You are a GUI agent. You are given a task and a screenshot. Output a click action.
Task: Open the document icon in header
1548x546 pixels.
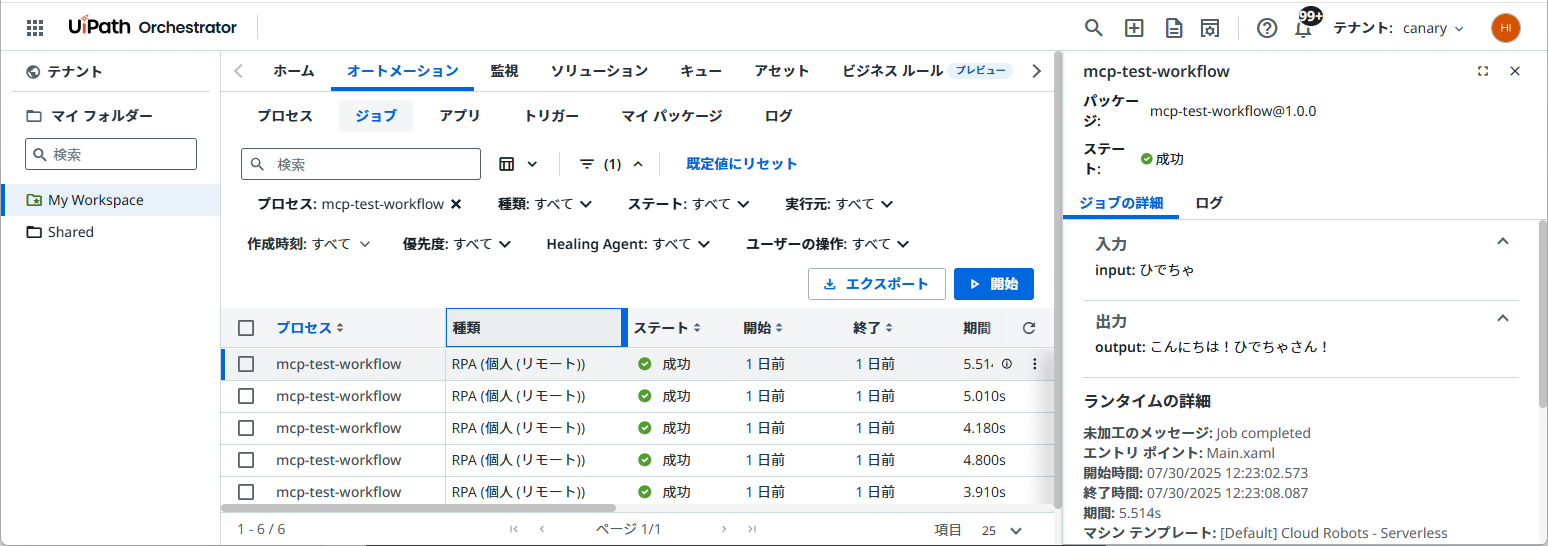(1174, 28)
